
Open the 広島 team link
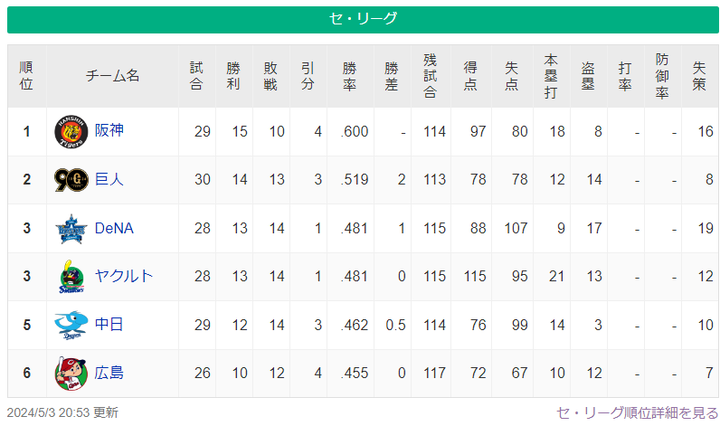point(109,373)
